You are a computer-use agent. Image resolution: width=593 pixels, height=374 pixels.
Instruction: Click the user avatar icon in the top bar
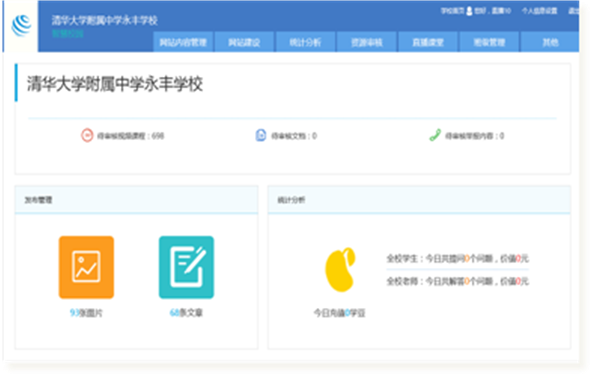[x=469, y=11]
